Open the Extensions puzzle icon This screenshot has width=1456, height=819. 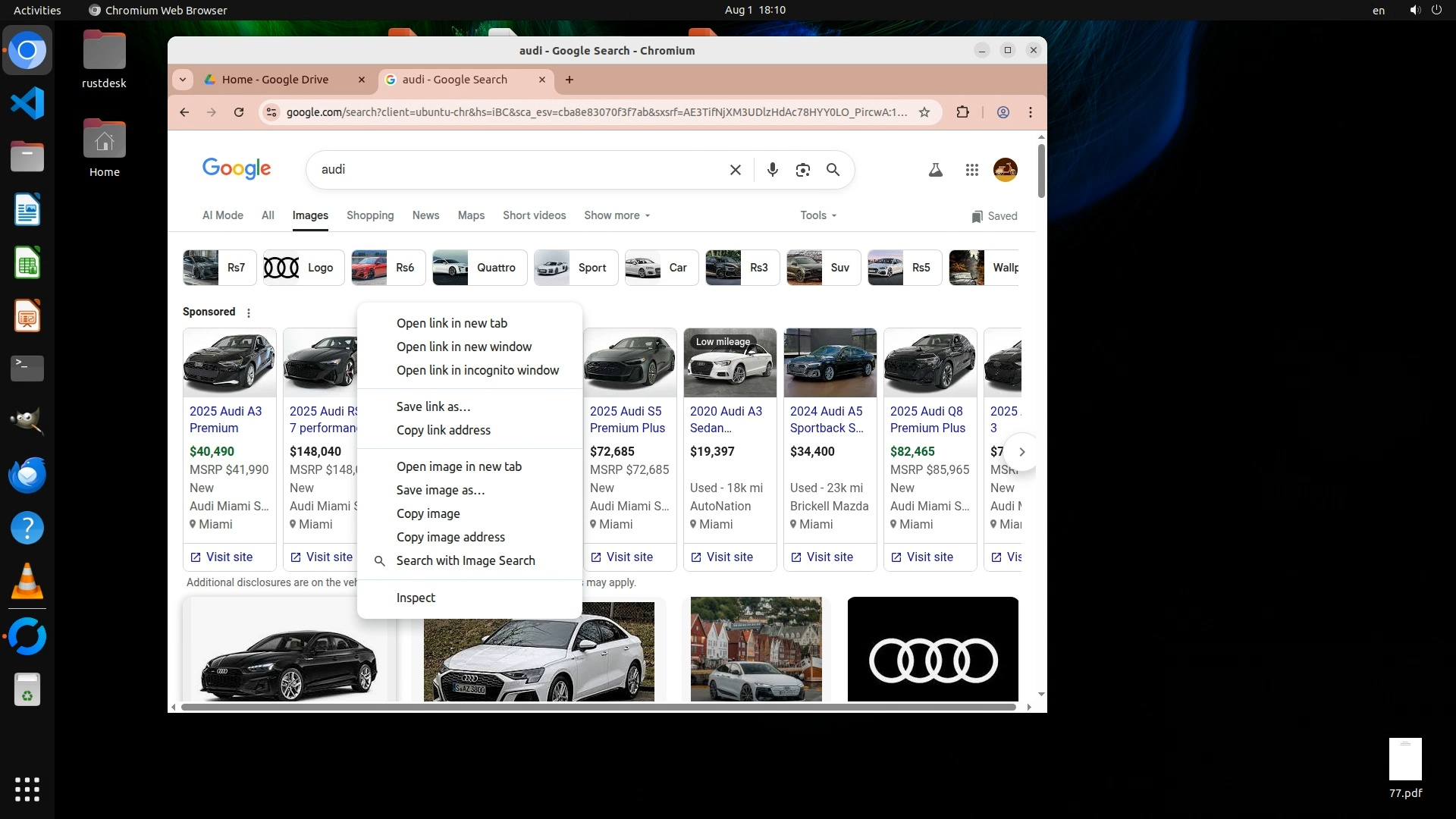tap(962, 112)
